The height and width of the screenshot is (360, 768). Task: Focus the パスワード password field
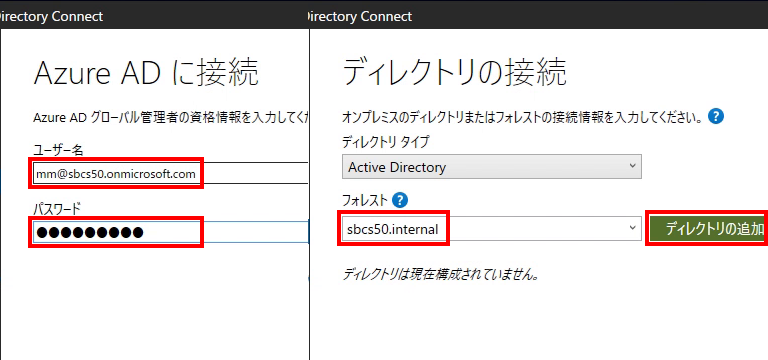pyautogui.click(x=170, y=232)
